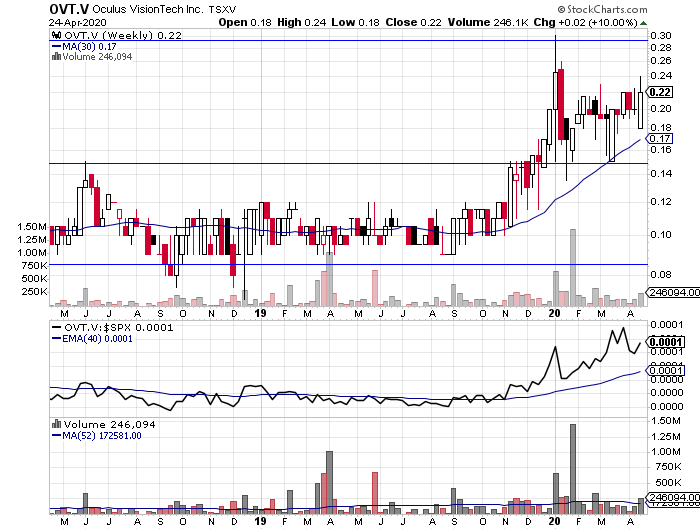Click the 0.30 price axis label
This screenshot has height=530, width=700.
point(661,35)
